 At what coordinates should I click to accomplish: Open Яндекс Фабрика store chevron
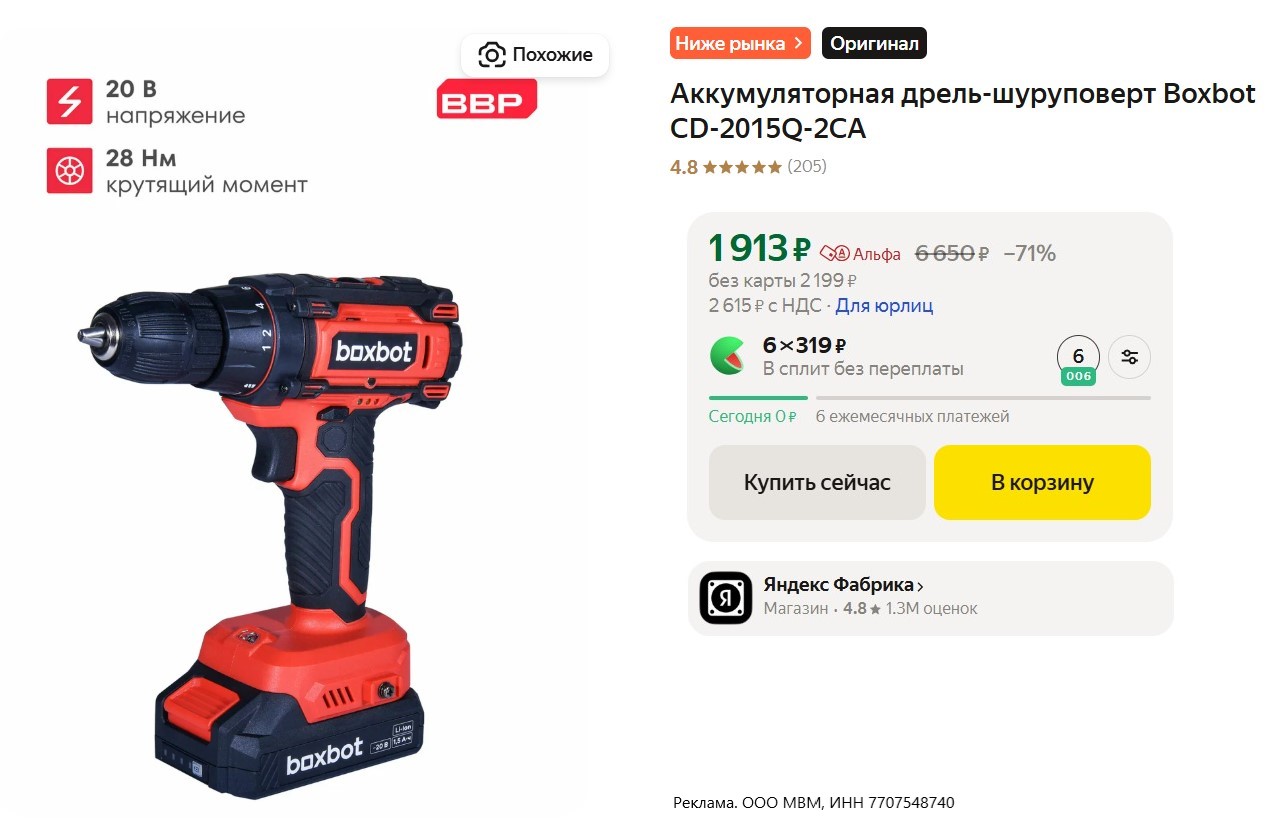[920, 586]
